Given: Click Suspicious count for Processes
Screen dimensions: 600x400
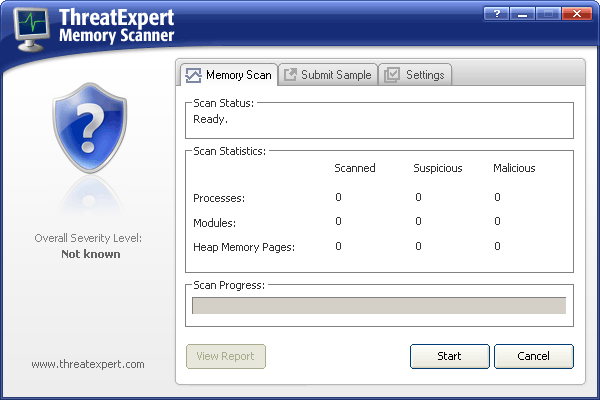Looking at the screenshot, I should tap(418, 197).
